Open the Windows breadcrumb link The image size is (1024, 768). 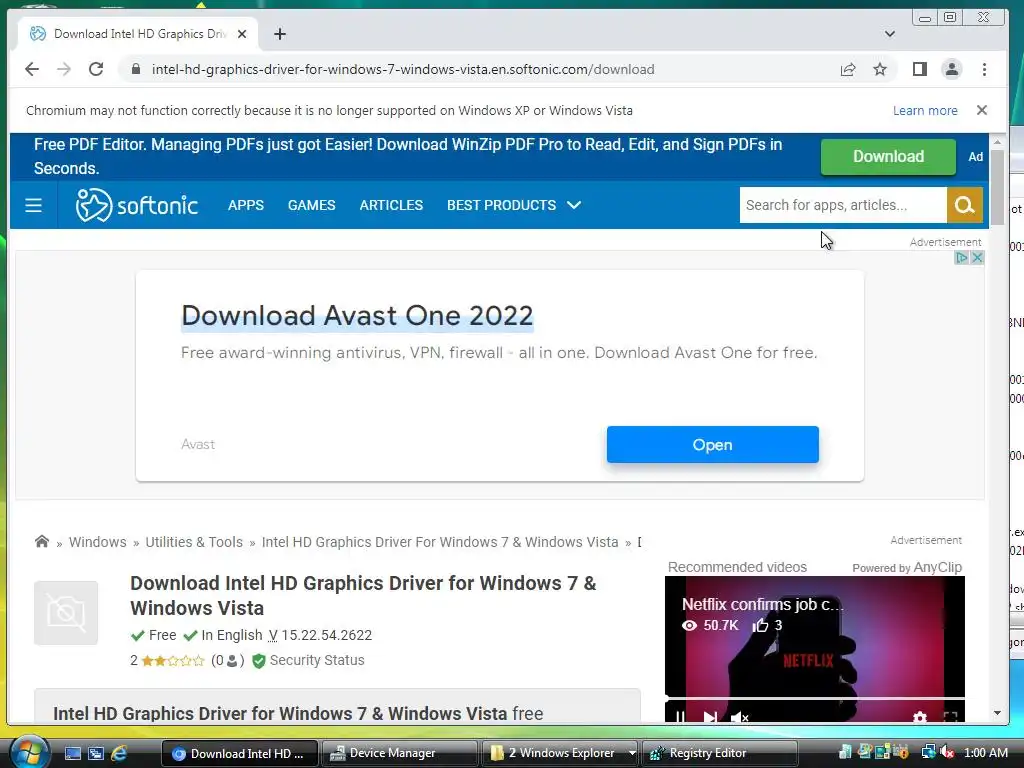pyautogui.click(x=97, y=542)
